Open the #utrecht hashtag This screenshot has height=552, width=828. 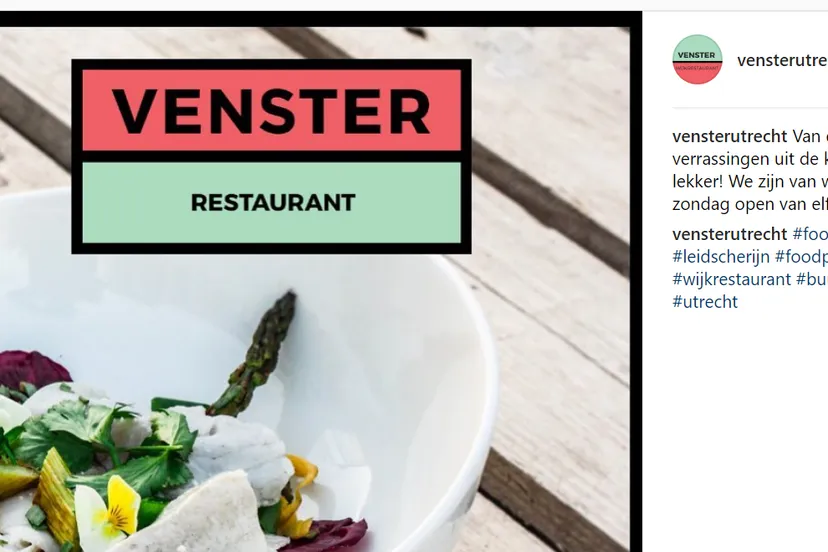705,301
